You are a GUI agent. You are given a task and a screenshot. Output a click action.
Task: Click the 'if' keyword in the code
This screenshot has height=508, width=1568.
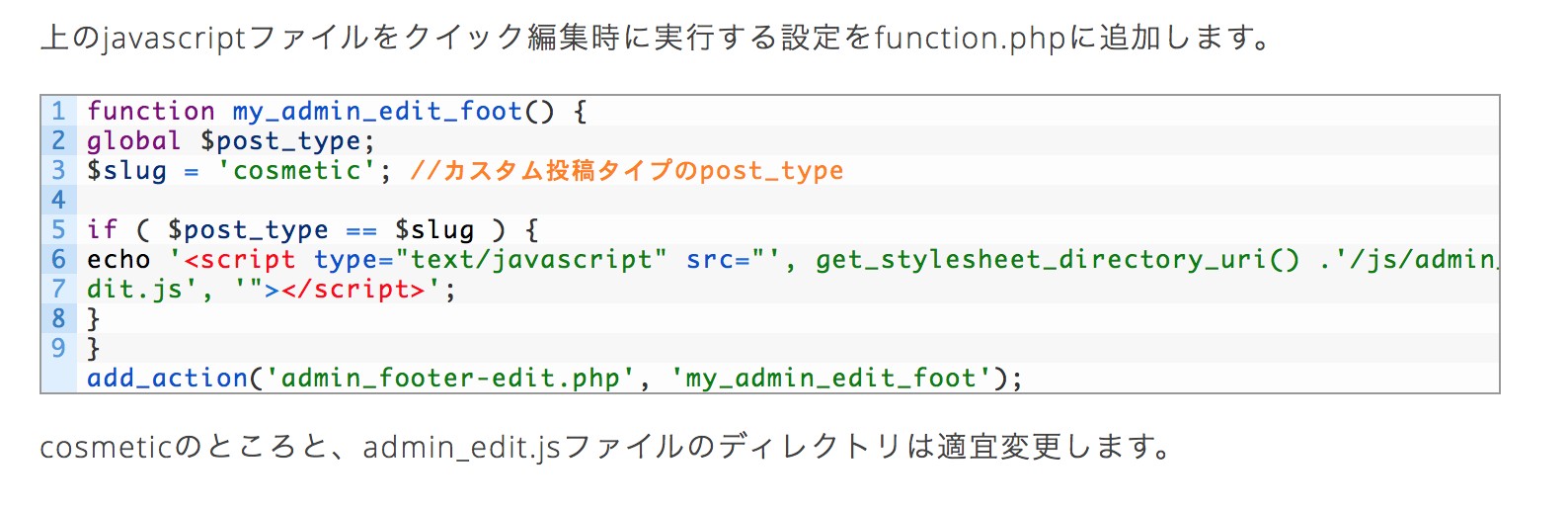pos(102,229)
